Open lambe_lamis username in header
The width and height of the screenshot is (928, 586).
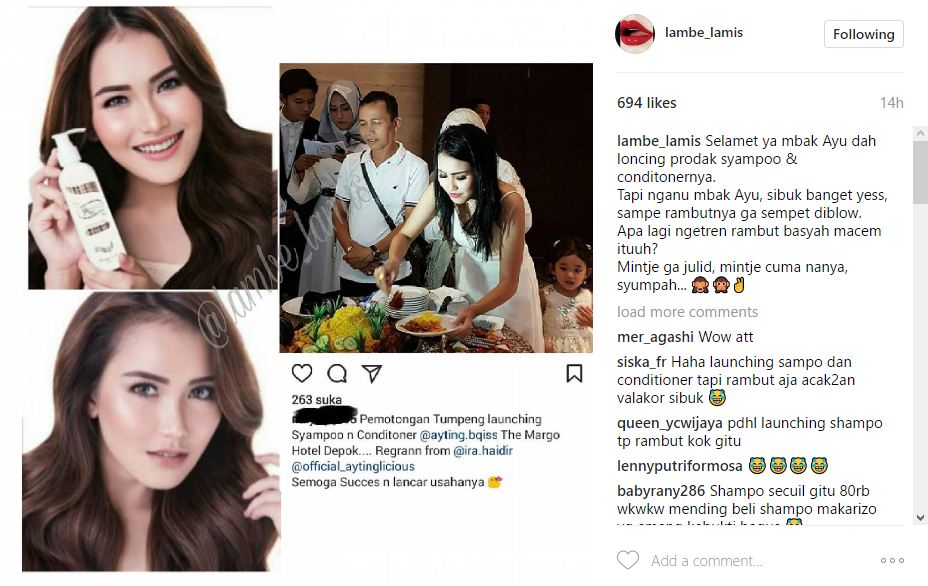[x=704, y=33]
